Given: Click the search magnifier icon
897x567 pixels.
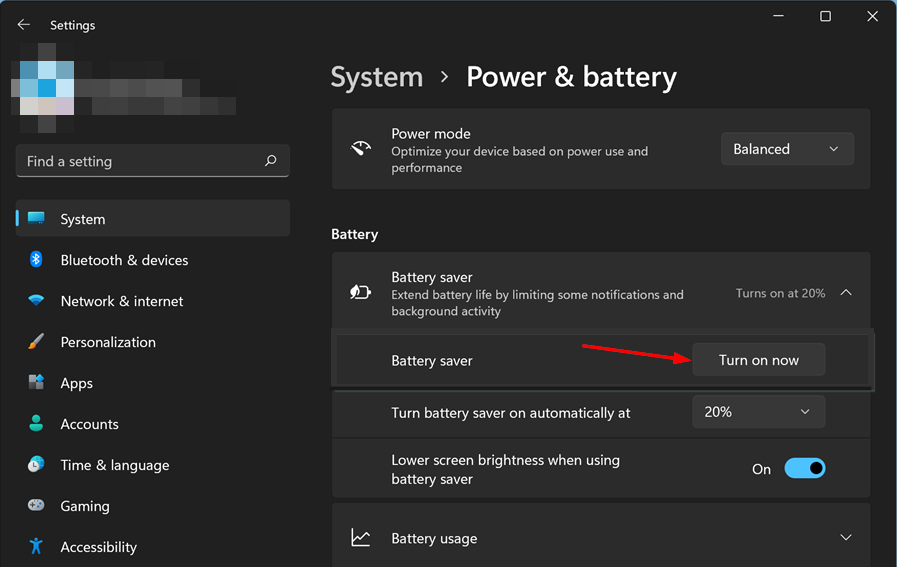Looking at the screenshot, I should [x=271, y=161].
